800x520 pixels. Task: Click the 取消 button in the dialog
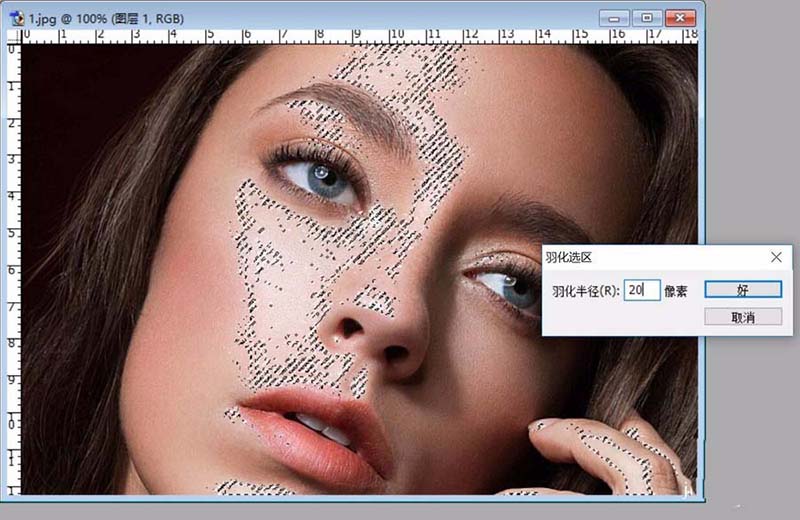(742, 316)
